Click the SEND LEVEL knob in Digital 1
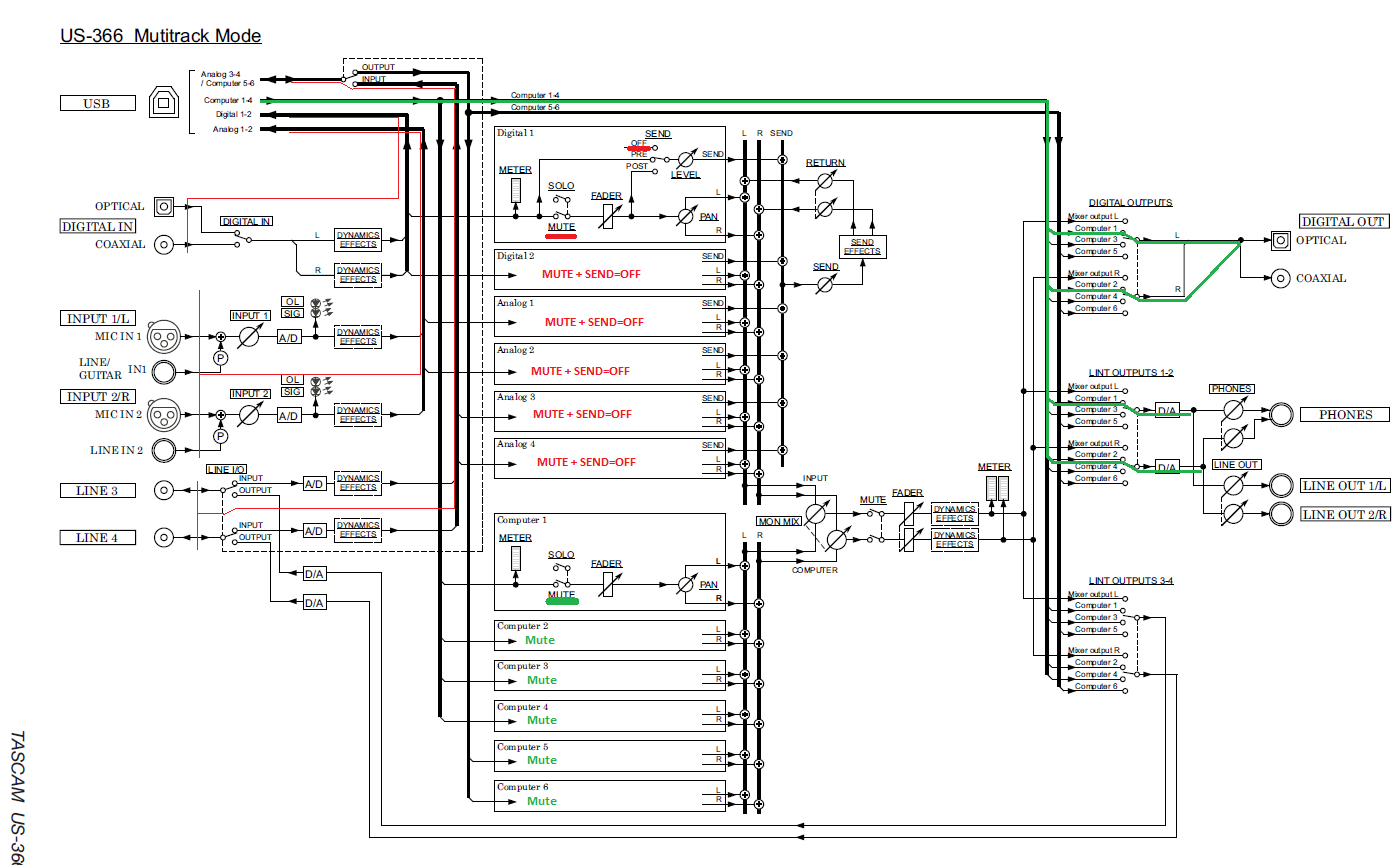 (686, 159)
